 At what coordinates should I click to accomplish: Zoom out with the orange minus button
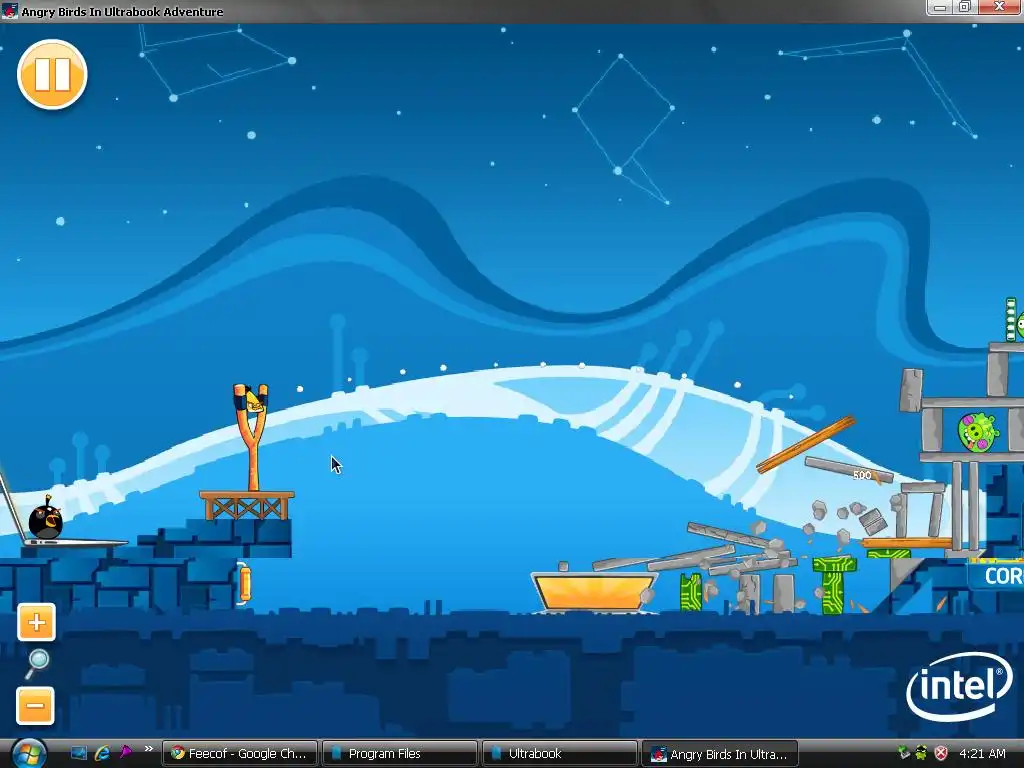click(35, 706)
